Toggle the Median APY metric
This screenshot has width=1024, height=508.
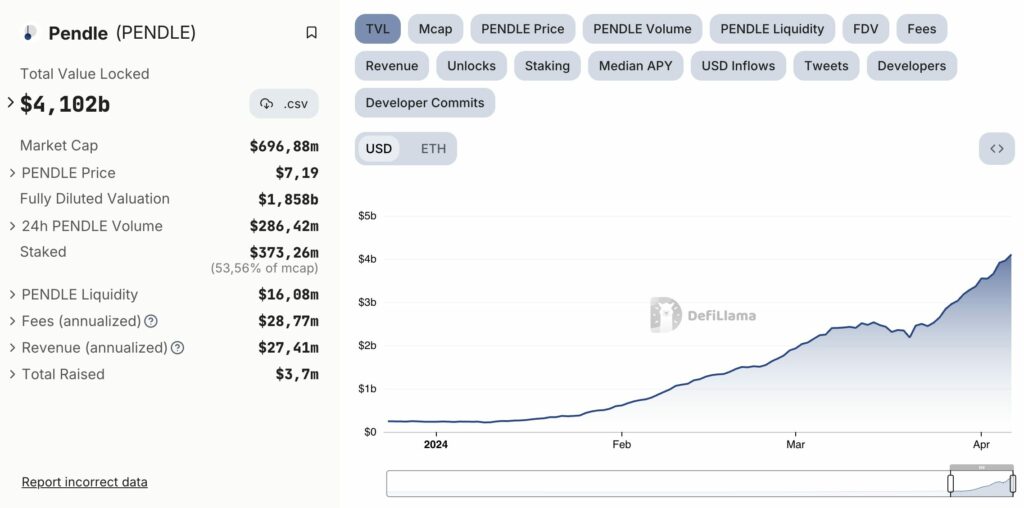pos(635,66)
